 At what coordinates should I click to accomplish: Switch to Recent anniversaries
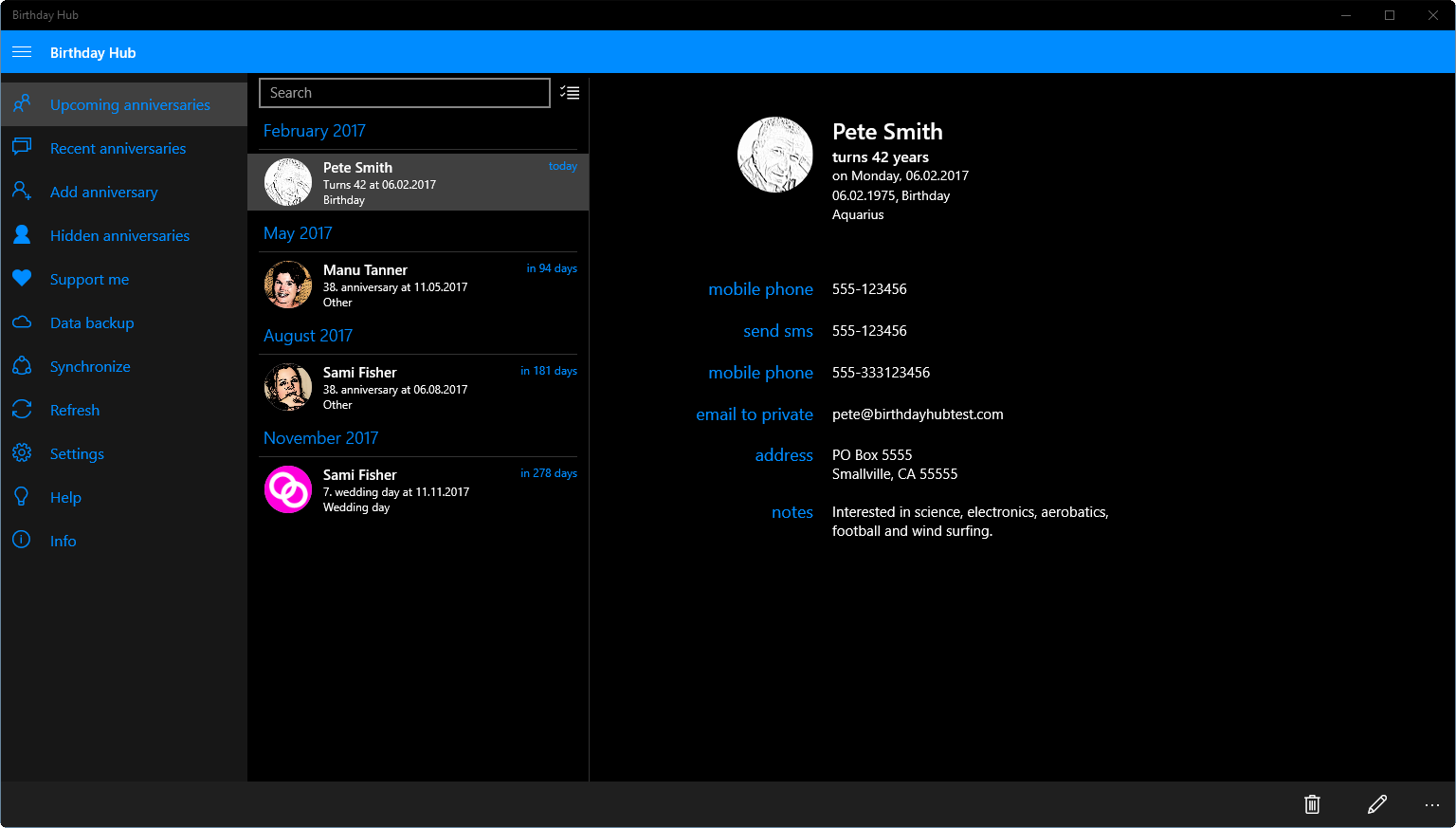point(118,148)
